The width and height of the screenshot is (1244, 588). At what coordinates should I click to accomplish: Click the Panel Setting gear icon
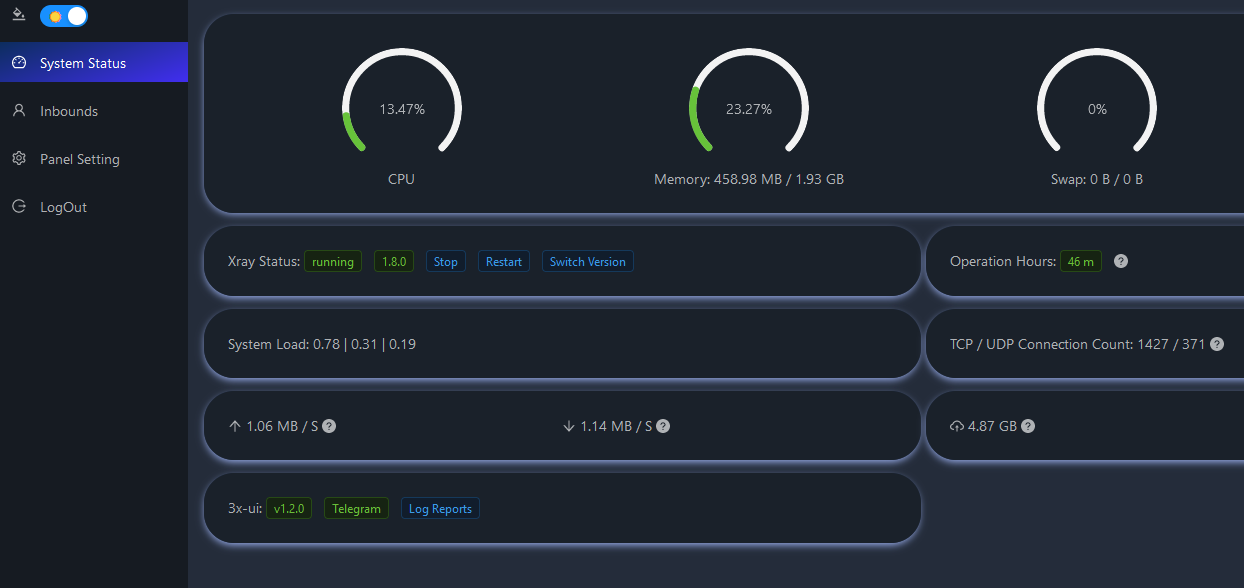[18, 159]
